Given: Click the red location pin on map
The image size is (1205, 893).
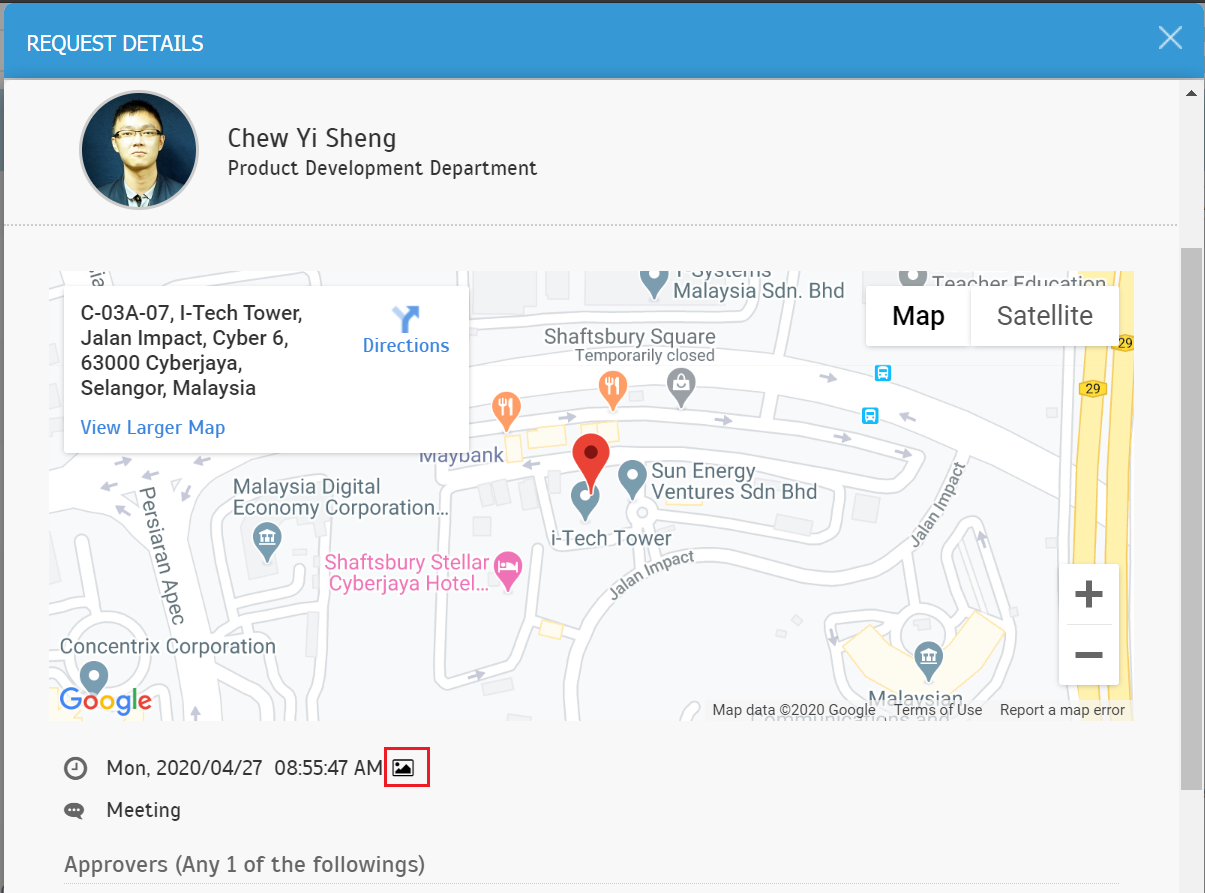Looking at the screenshot, I should [590, 463].
